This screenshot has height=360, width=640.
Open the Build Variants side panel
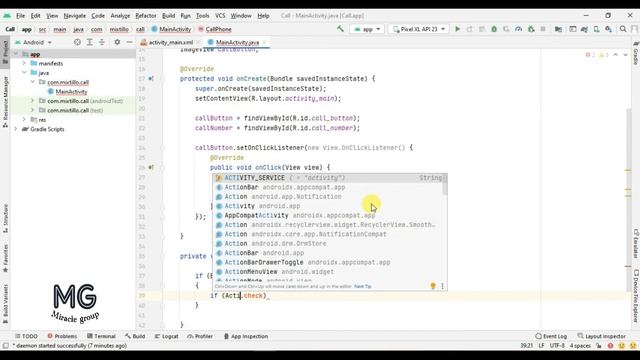pos(5,304)
